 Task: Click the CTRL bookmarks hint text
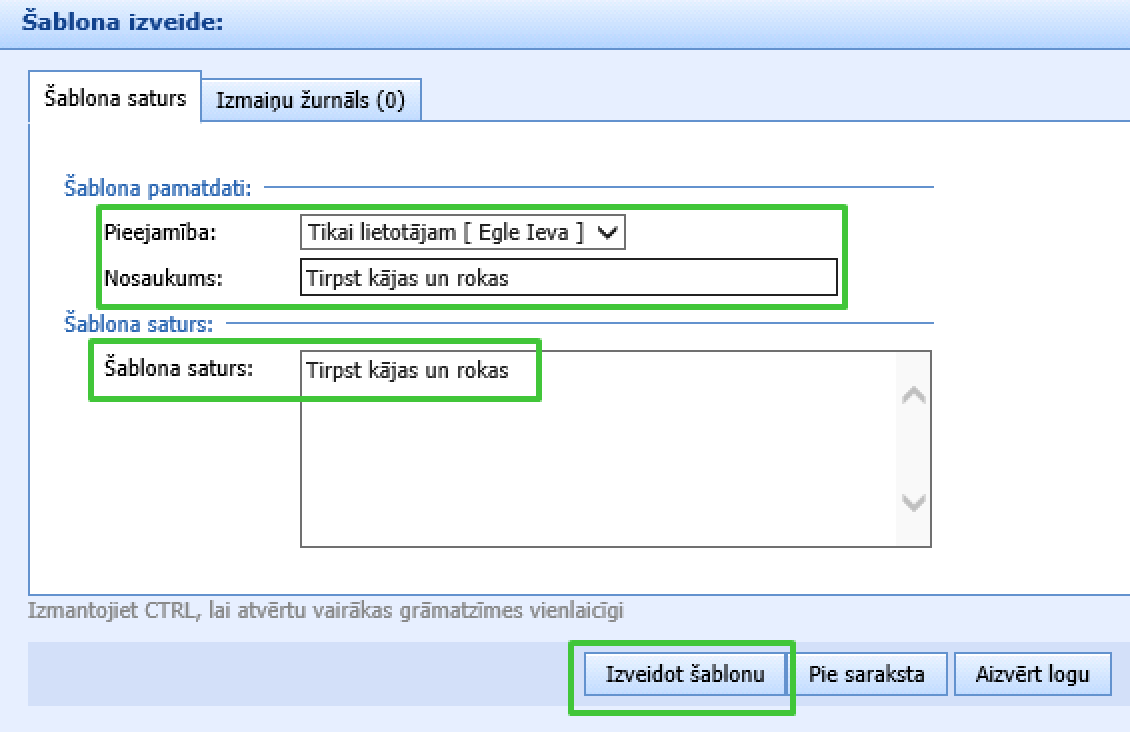[332, 610]
